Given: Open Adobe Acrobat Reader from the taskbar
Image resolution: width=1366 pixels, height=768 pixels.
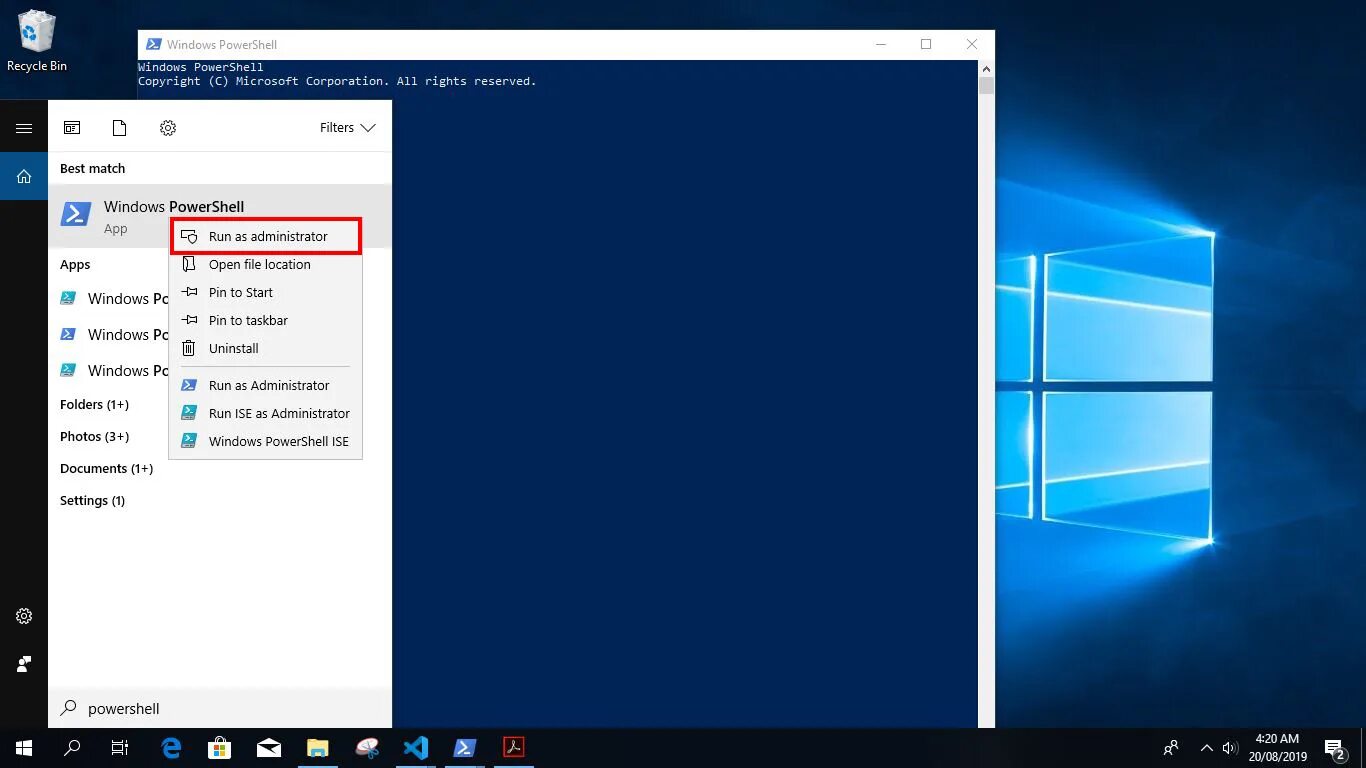Looking at the screenshot, I should (513, 747).
